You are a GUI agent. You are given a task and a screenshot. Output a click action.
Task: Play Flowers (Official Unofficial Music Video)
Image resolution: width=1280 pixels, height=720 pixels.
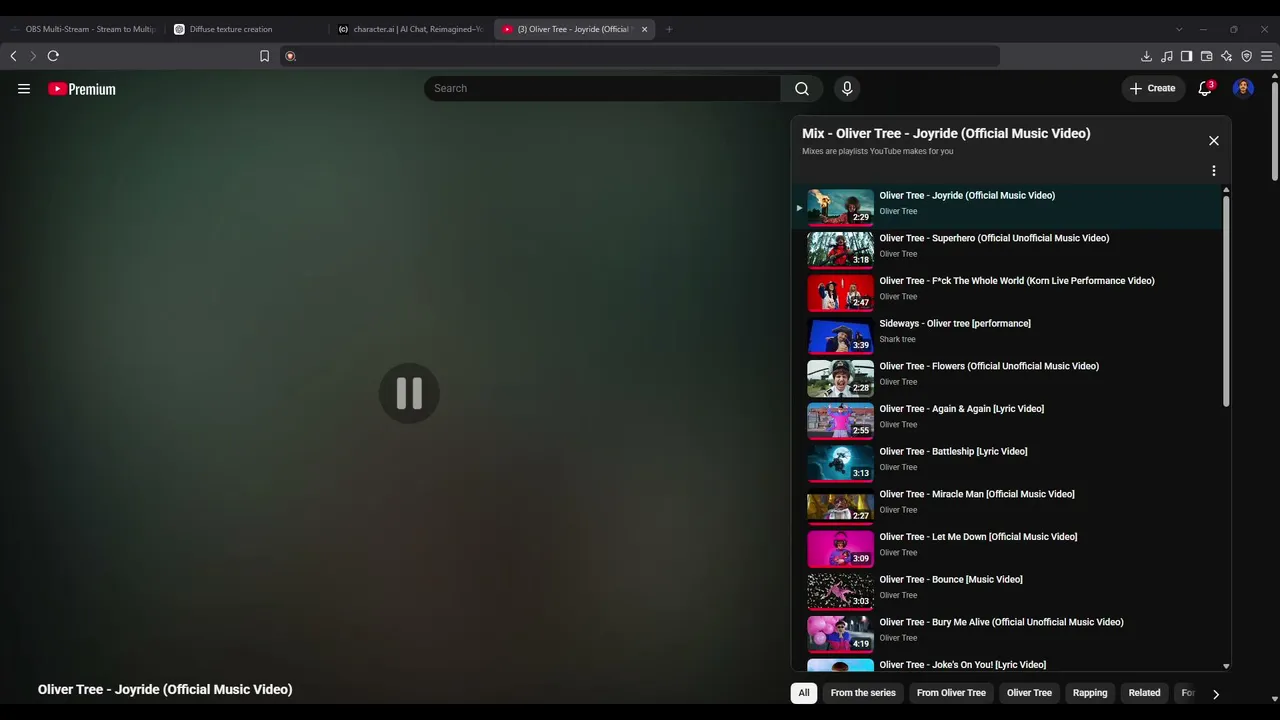coord(1008,378)
